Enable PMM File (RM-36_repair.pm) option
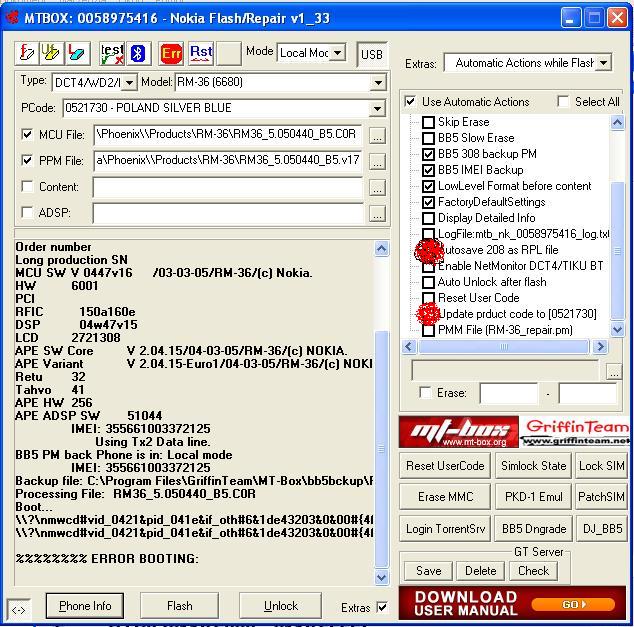Viewport: 634px width, 627px height. tap(428, 330)
